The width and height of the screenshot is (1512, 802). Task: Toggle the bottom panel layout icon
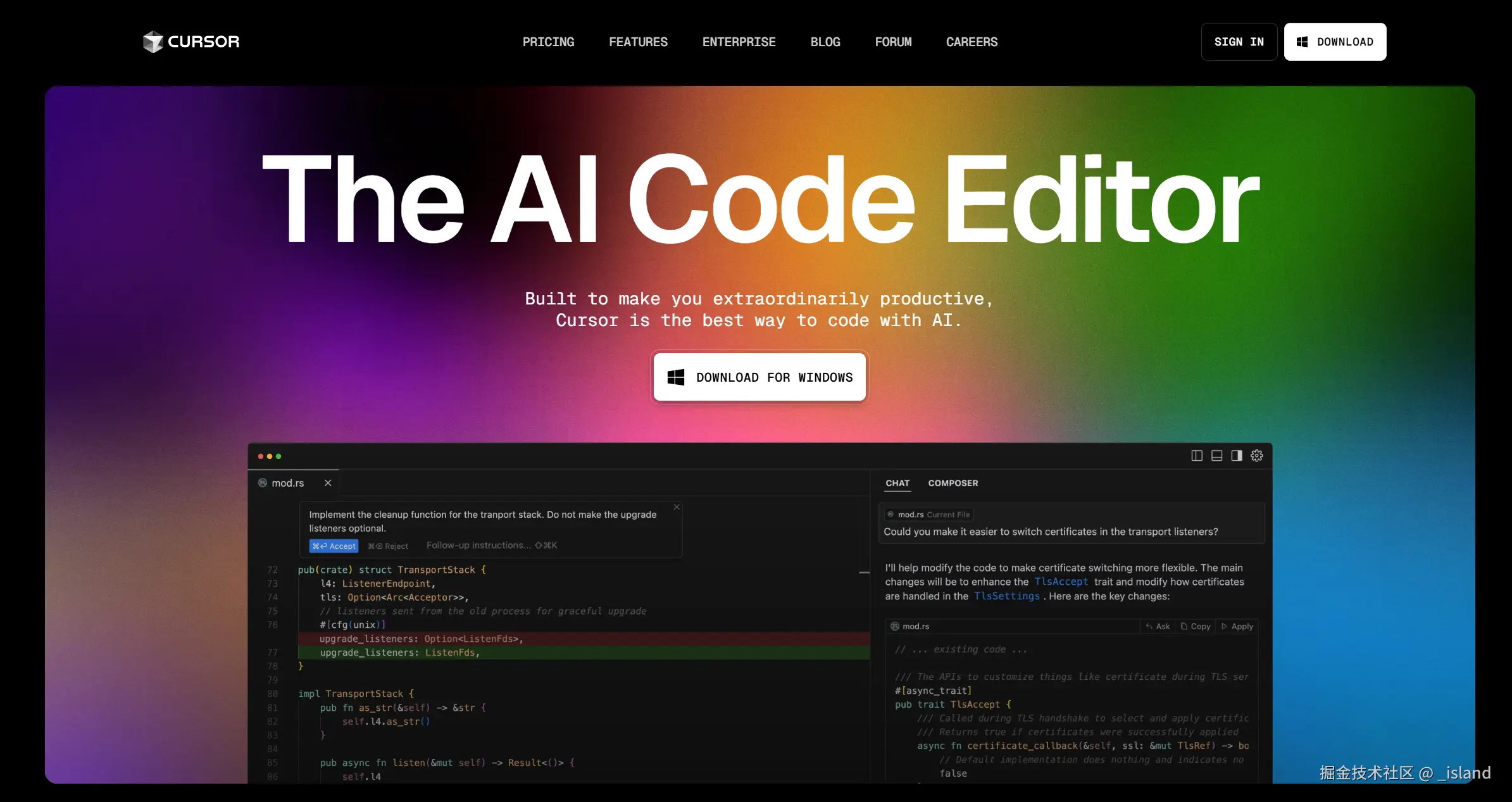point(1216,456)
